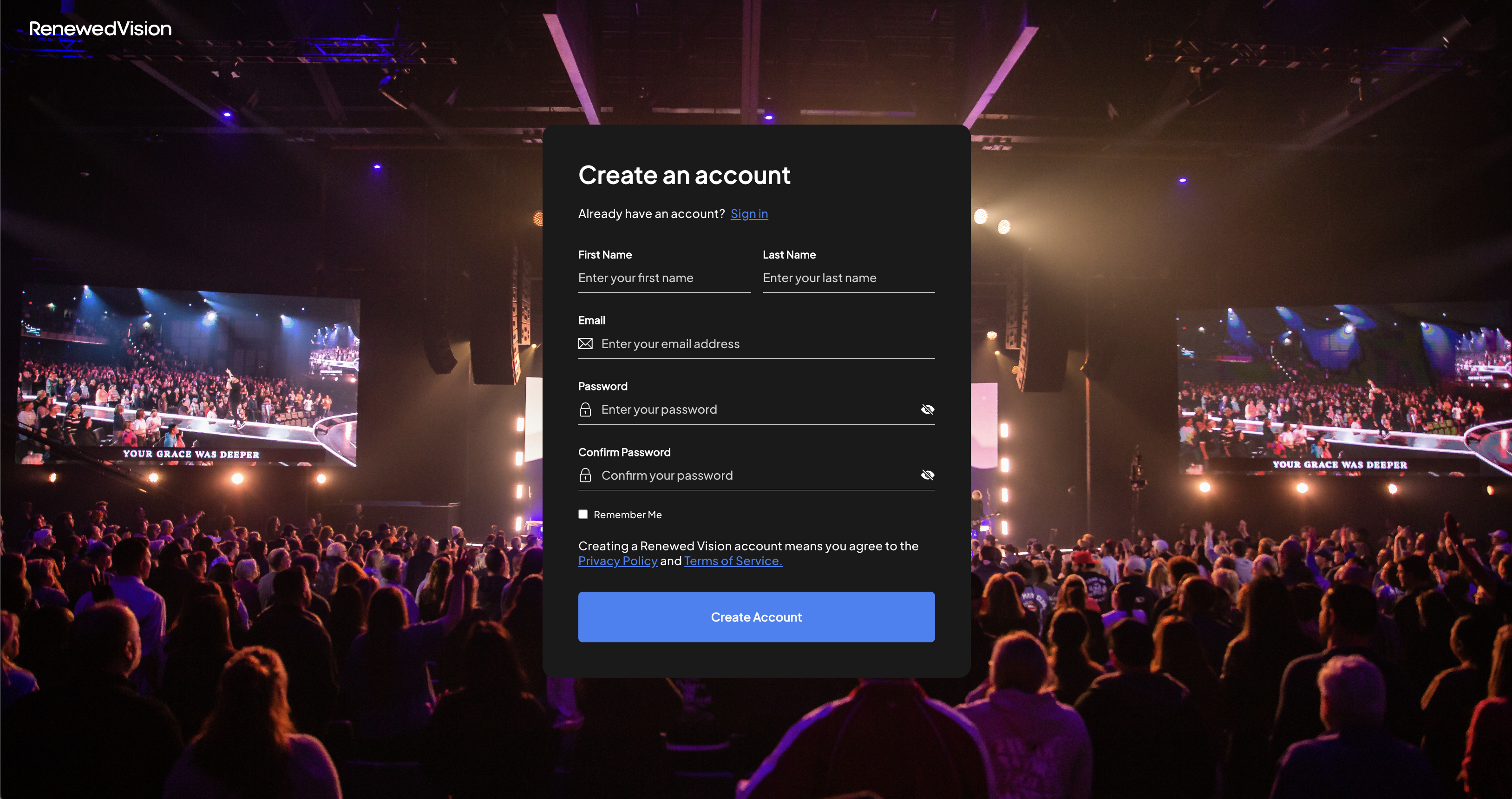Click the lock icon beside Enter your password
The image size is (1512, 799).
(585, 409)
